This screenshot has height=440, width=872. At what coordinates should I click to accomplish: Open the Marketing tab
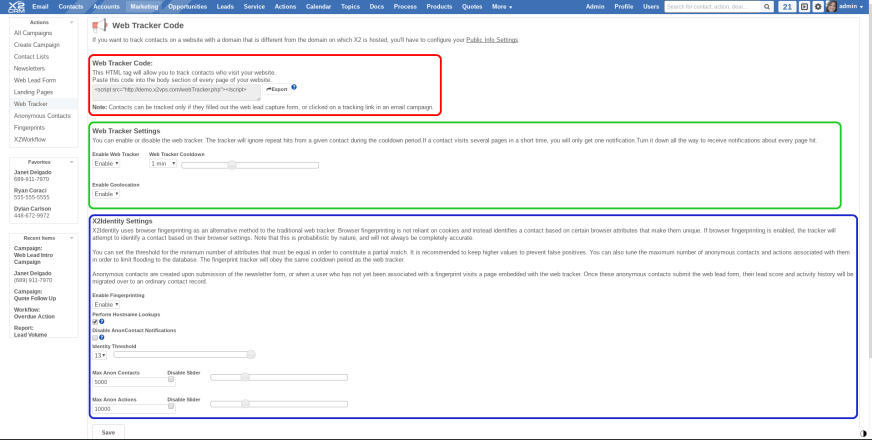tap(144, 7)
